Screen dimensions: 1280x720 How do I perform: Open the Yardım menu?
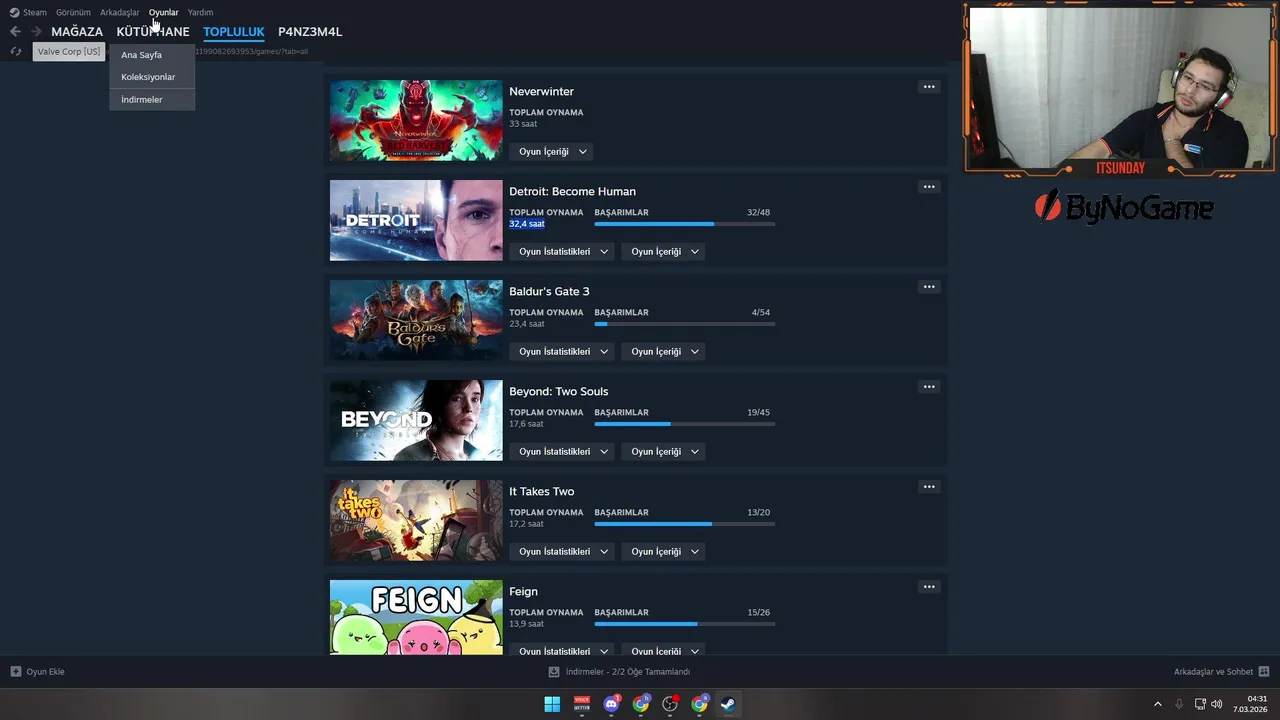coord(200,12)
